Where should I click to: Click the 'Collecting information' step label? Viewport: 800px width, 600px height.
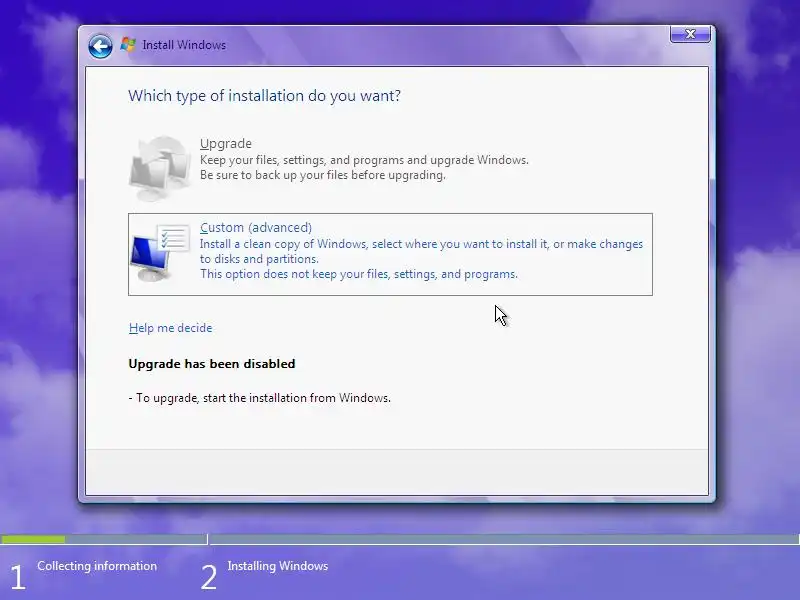coord(97,566)
